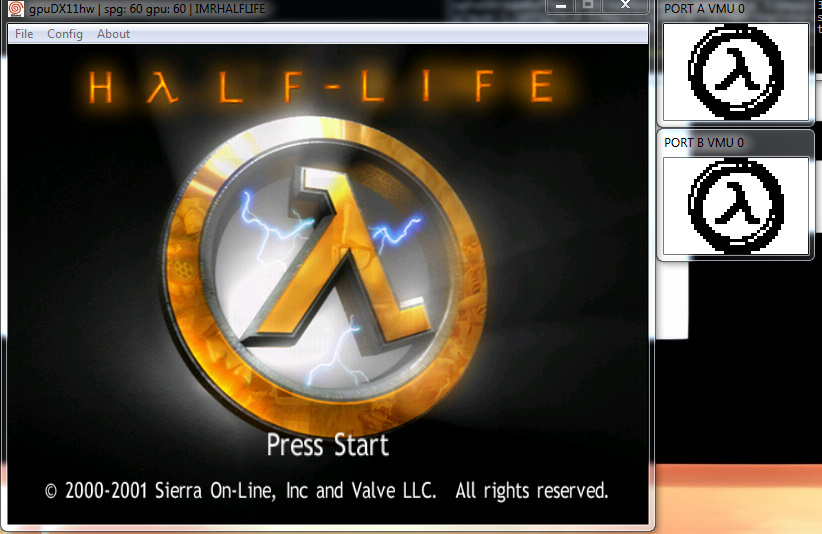Open the Config menu
Screen dimensions: 822x534
[x=65, y=34]
